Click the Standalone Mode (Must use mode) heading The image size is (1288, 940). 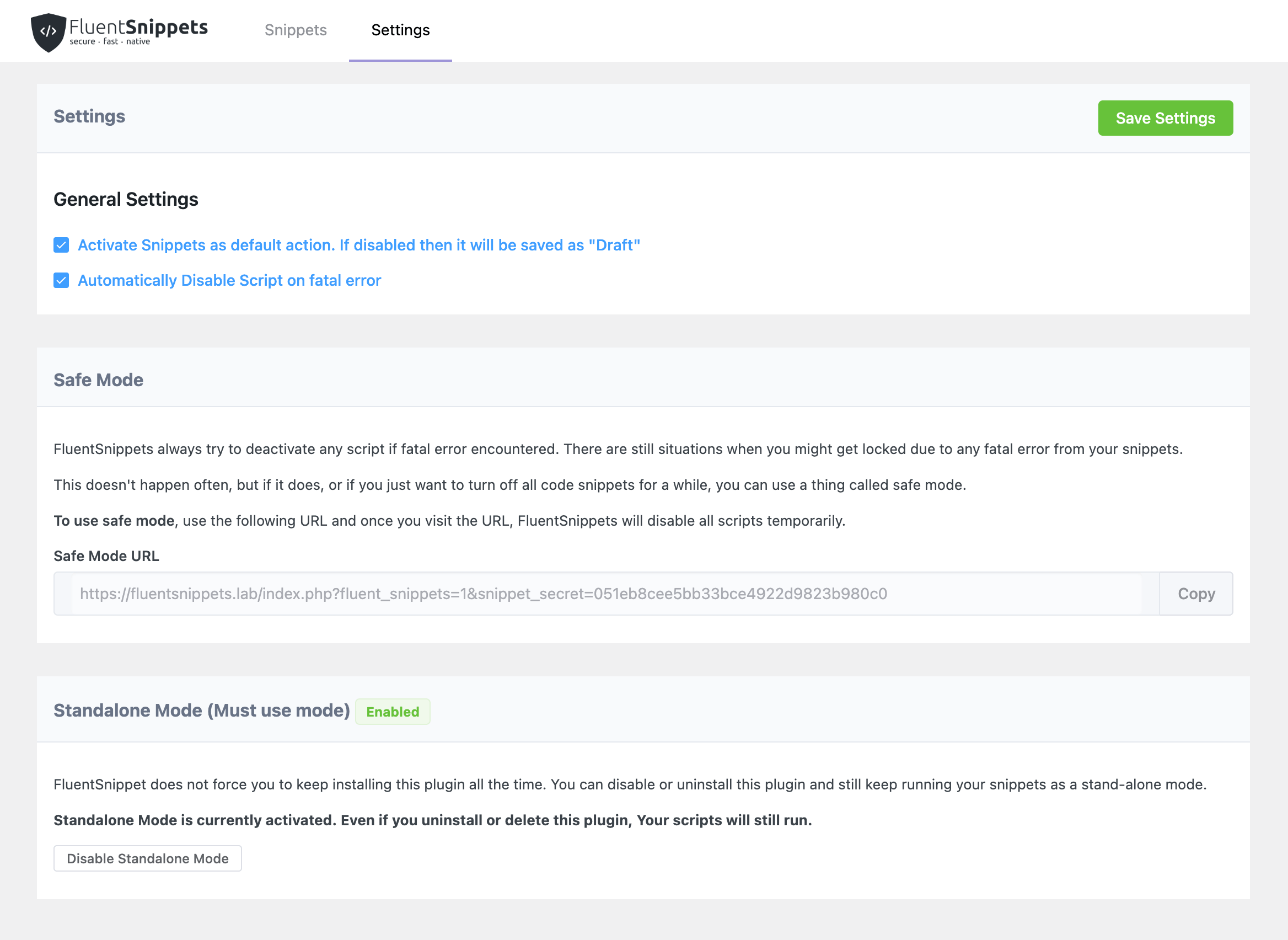pyautogui.click(x=201, y=711)
